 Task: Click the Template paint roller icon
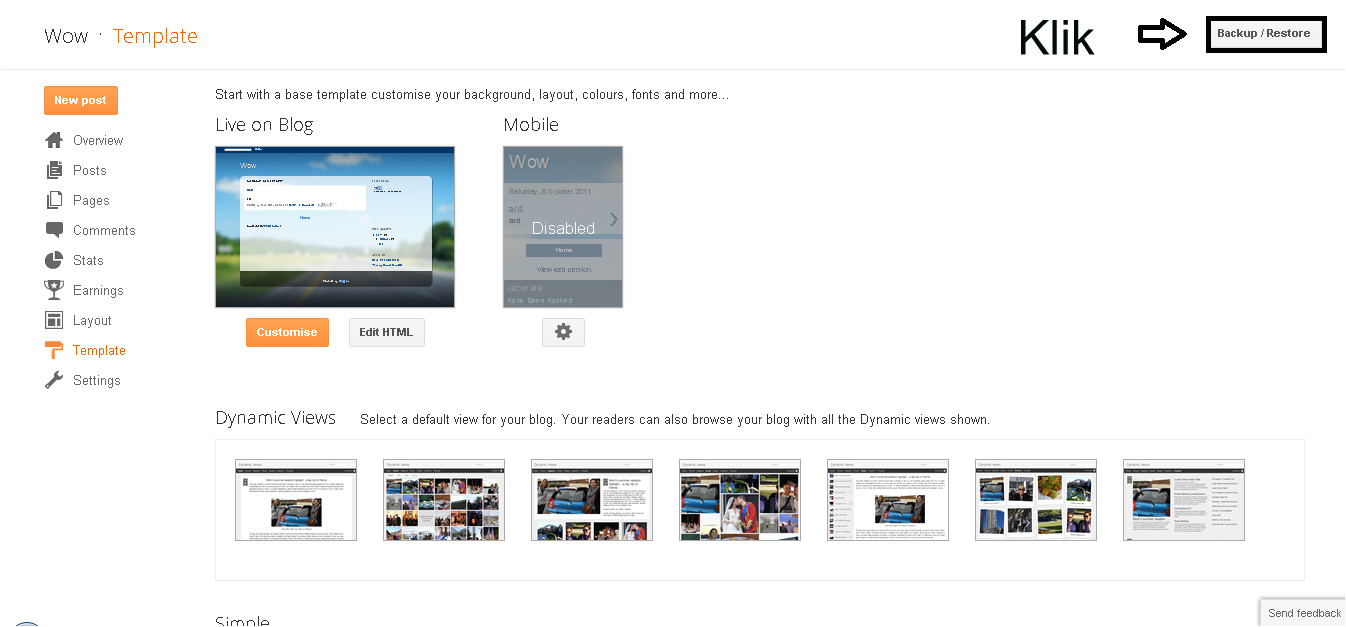pos(54,350)
